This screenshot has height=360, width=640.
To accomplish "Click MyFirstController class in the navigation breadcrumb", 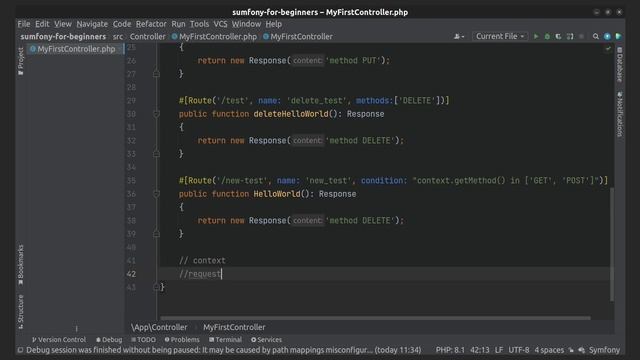I will tap(298, 37).
